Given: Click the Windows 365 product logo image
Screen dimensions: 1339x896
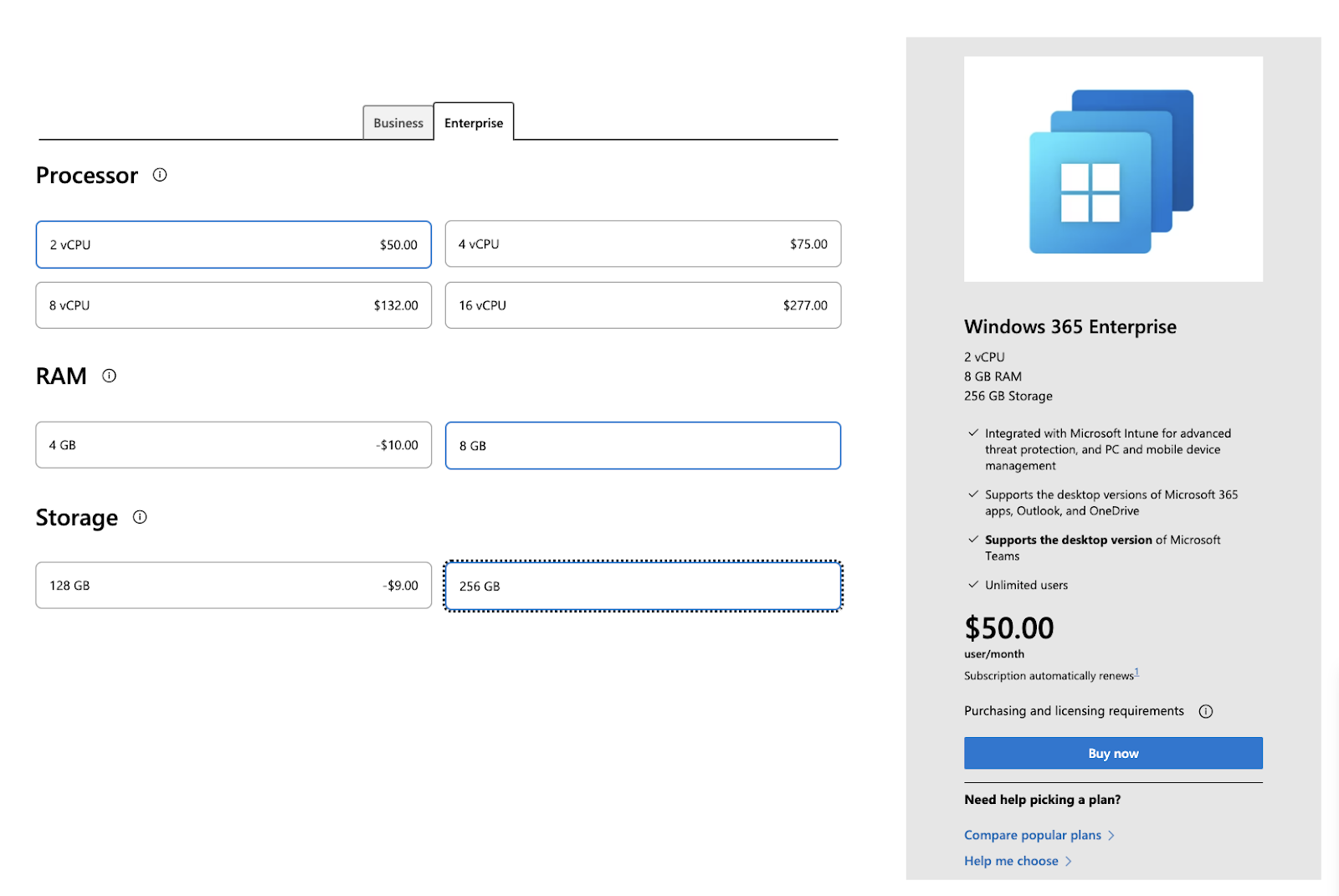Looking at the screenshot, I should coord(1113,169).
